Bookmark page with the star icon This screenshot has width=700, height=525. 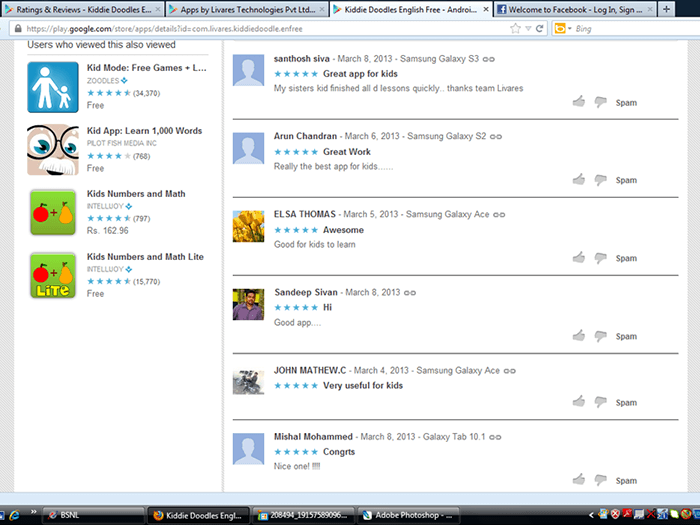[515, 29]
